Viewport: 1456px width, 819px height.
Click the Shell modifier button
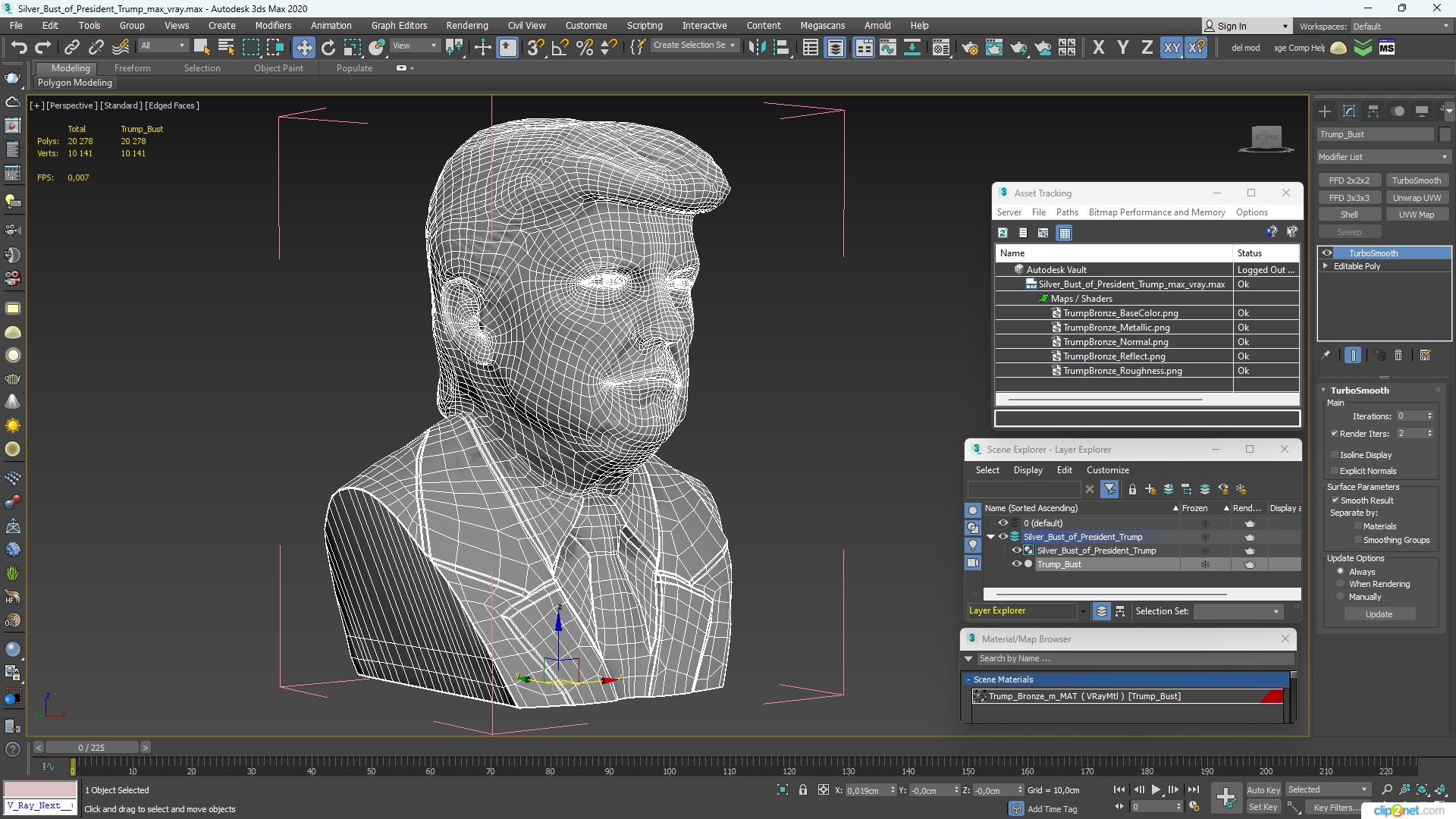[1349, 215]
